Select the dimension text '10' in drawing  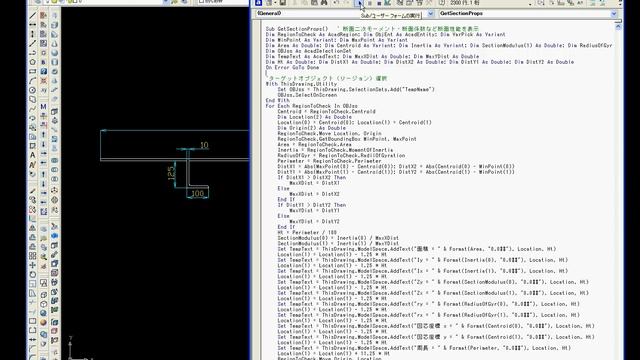(x=204, y=145)
